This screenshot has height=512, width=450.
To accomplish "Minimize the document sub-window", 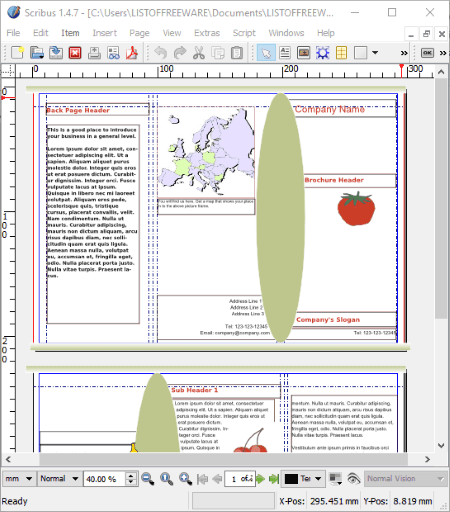I will pos(411,34).
